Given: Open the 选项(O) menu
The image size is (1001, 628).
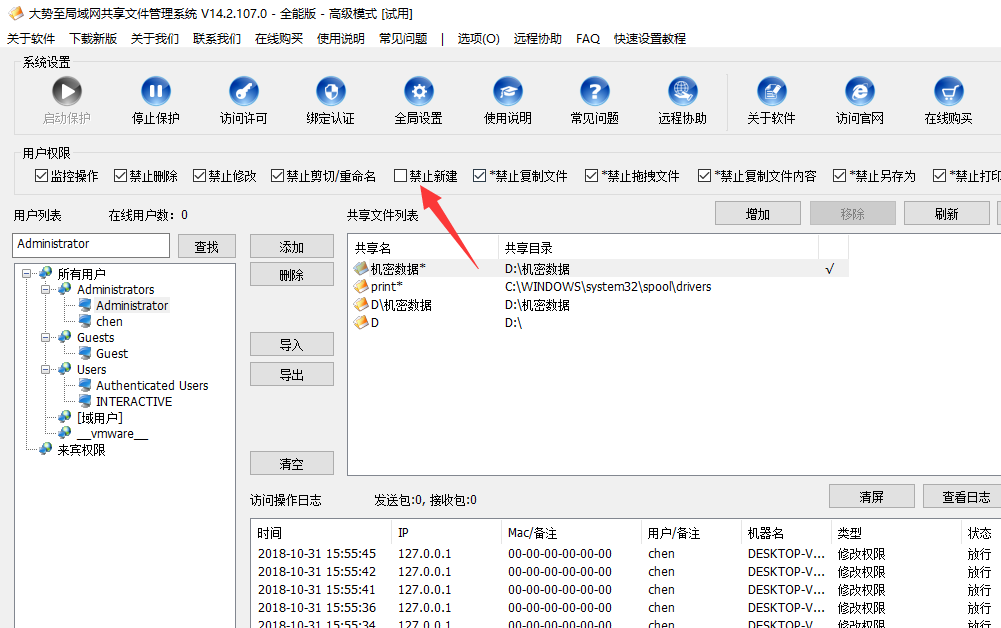Looking at the screenshot, I should pos(478,38).
